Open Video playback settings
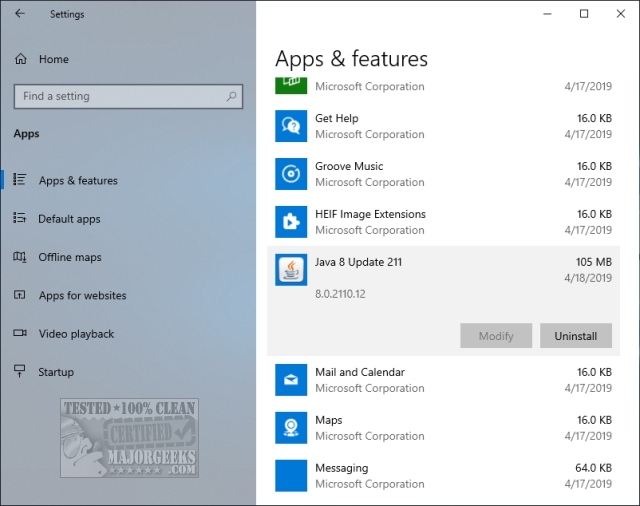Image resolution: width=640 pixels, height=506 pixels. point(76,334)
